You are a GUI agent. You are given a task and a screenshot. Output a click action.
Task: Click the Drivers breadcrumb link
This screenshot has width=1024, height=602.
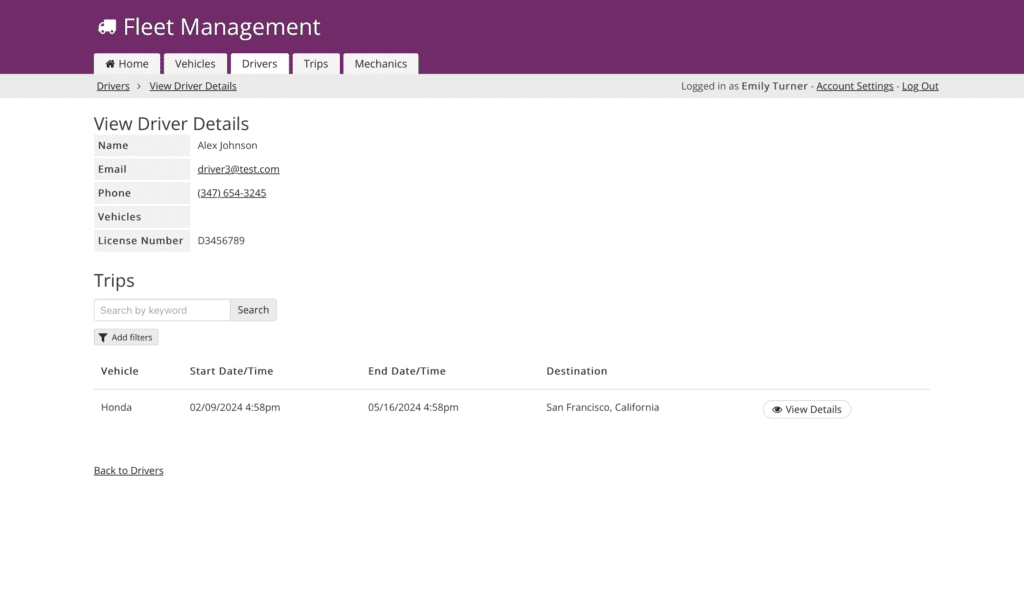click(113, 86)
